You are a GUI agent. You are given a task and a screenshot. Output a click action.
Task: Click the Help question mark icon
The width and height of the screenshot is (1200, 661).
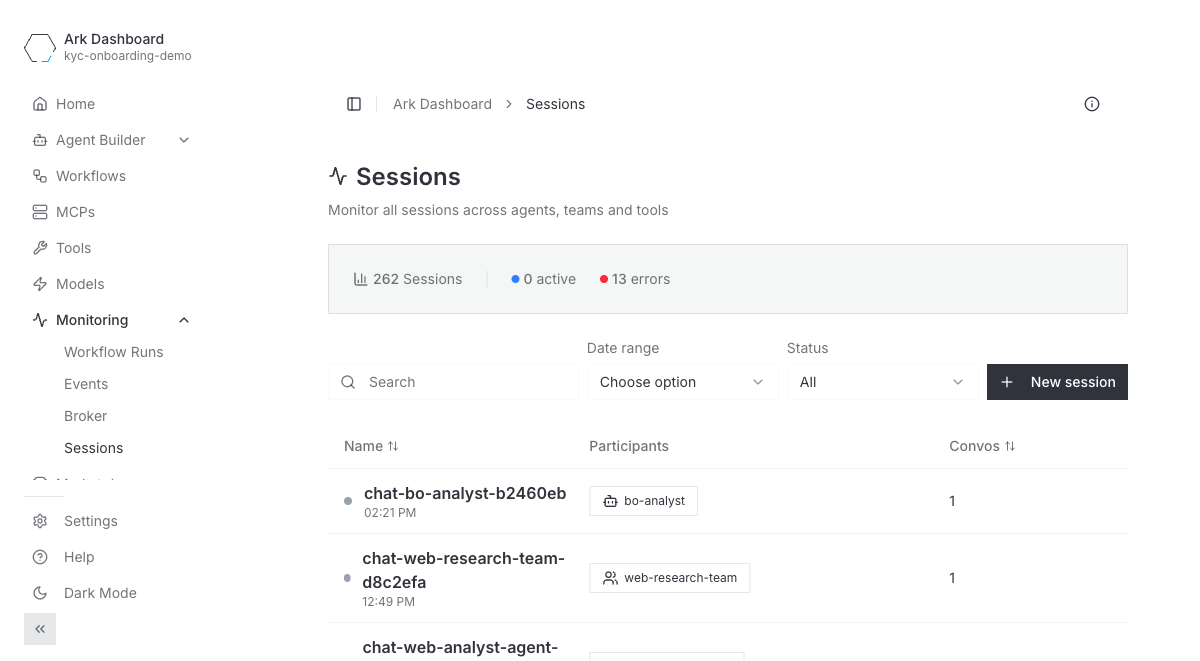[x=40, y=557]
